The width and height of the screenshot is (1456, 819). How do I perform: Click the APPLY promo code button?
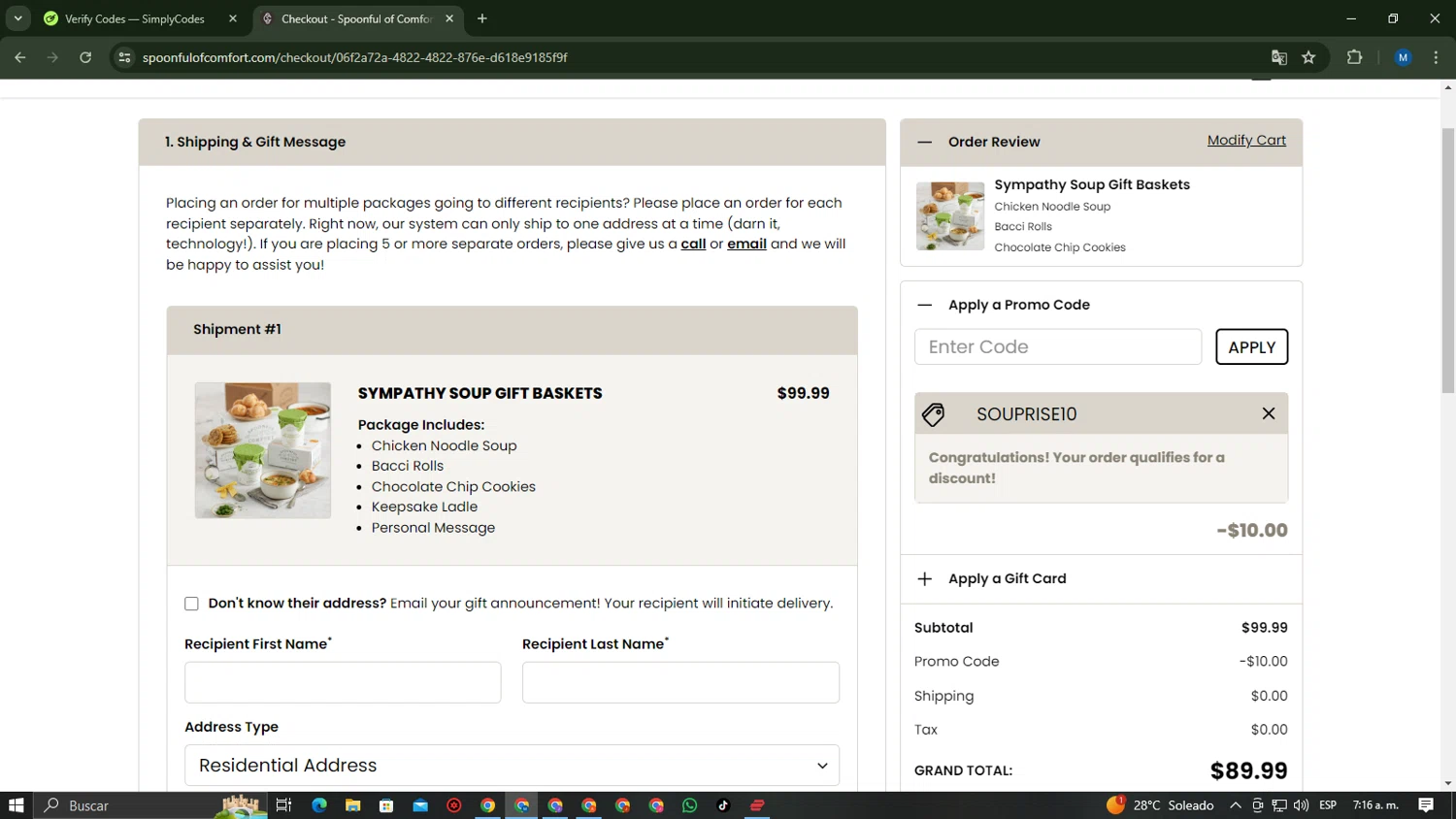pyautogui.click(x=1251, y=347)
